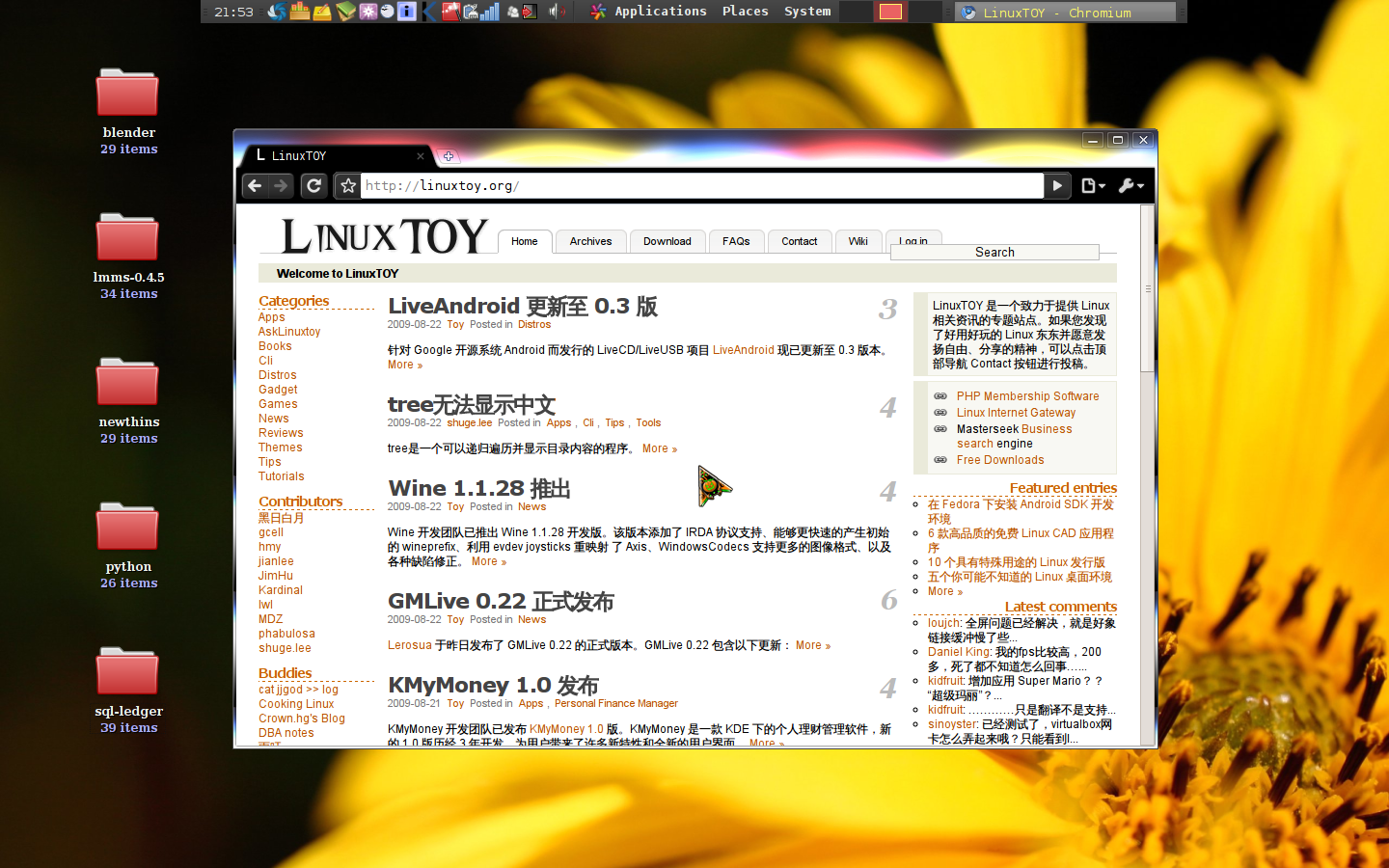Open the AskLinuxtoy category
Image resolution: width=1389 pixels, height=868 pixels.
289,332
